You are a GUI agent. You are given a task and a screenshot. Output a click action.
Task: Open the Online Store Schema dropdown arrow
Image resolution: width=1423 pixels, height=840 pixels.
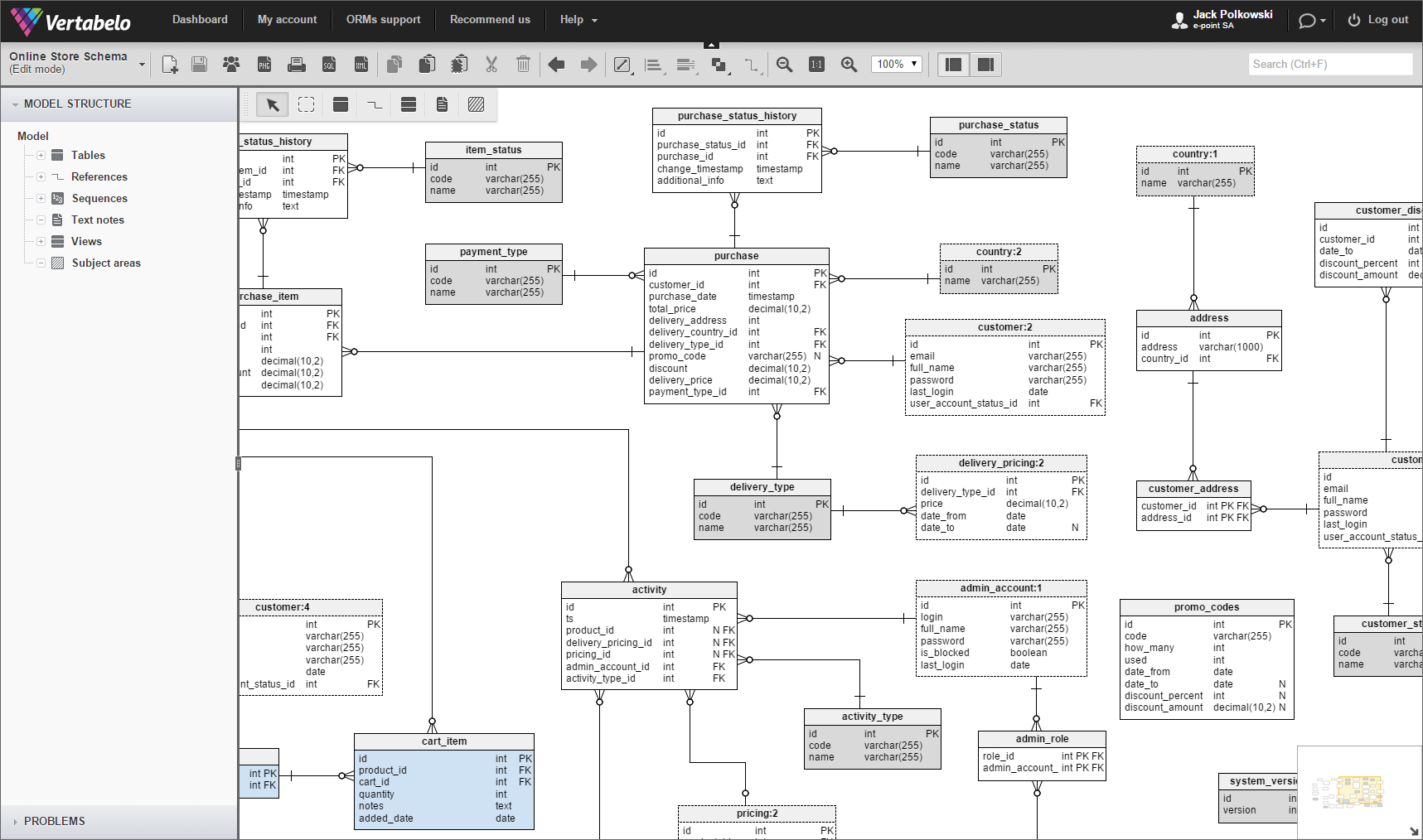(x=142, y=64)
